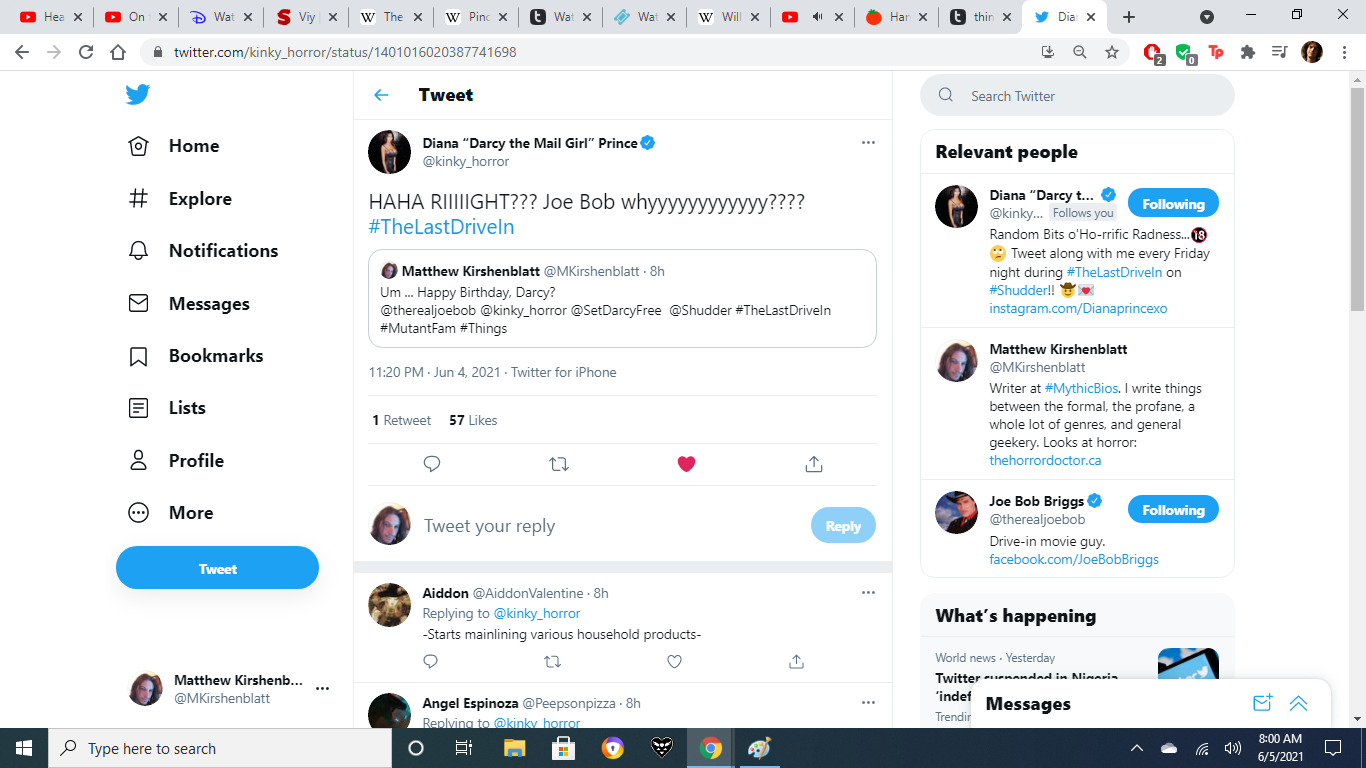Open Chrome from the Windows taskbar
Screen dimensions: 1366x768
tap(711, 748)
